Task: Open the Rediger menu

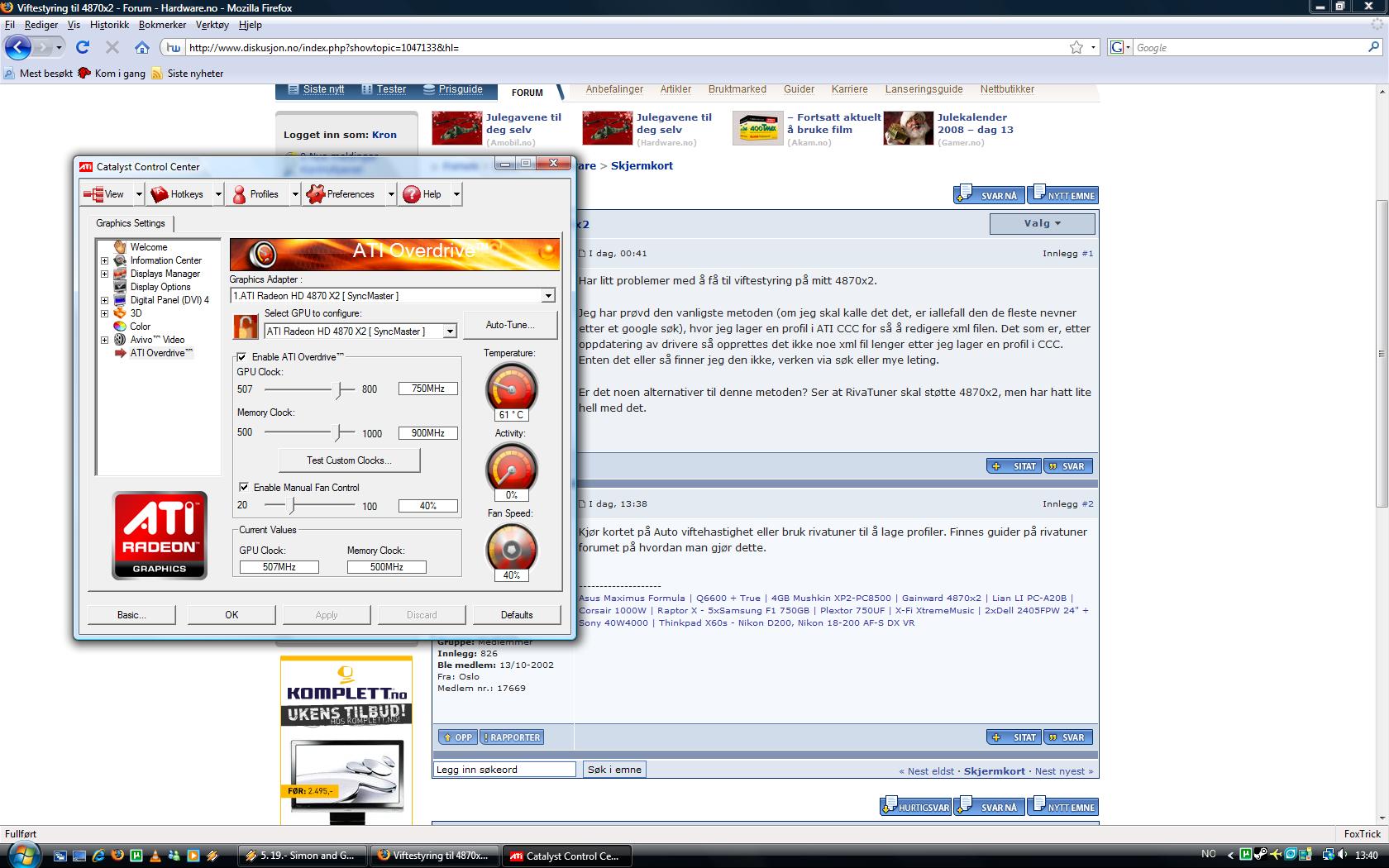Action: tap(41, 25)
